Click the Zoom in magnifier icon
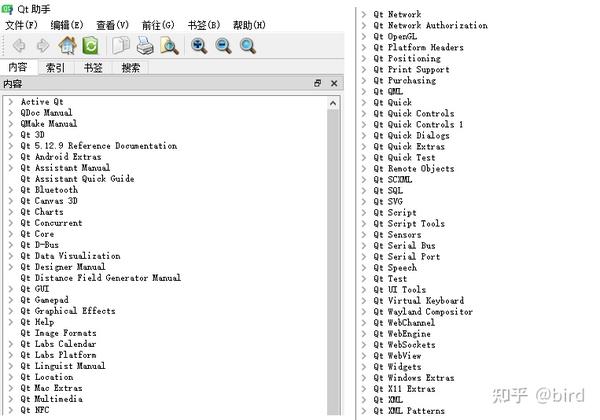The height and width of the screenshot is (420, 600). click(199, 46)
